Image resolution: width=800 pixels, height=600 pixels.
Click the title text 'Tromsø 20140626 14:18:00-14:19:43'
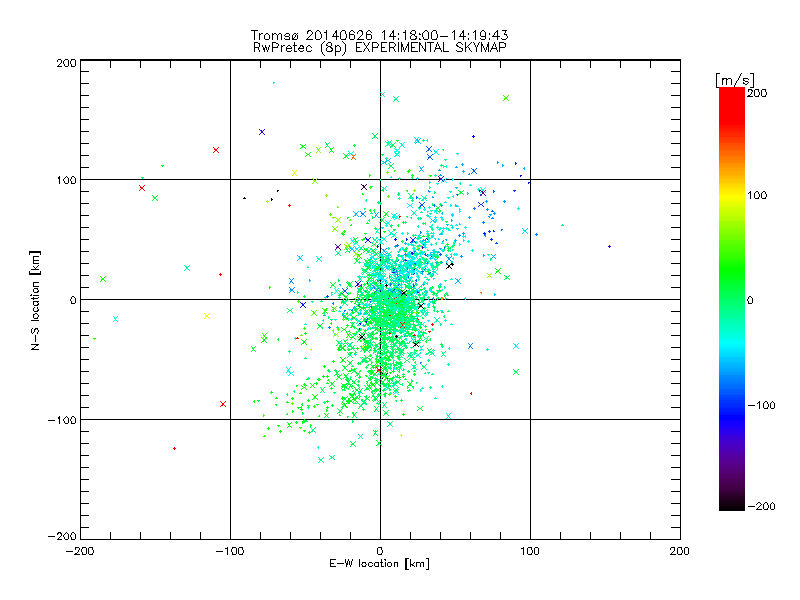pos(379,35)
